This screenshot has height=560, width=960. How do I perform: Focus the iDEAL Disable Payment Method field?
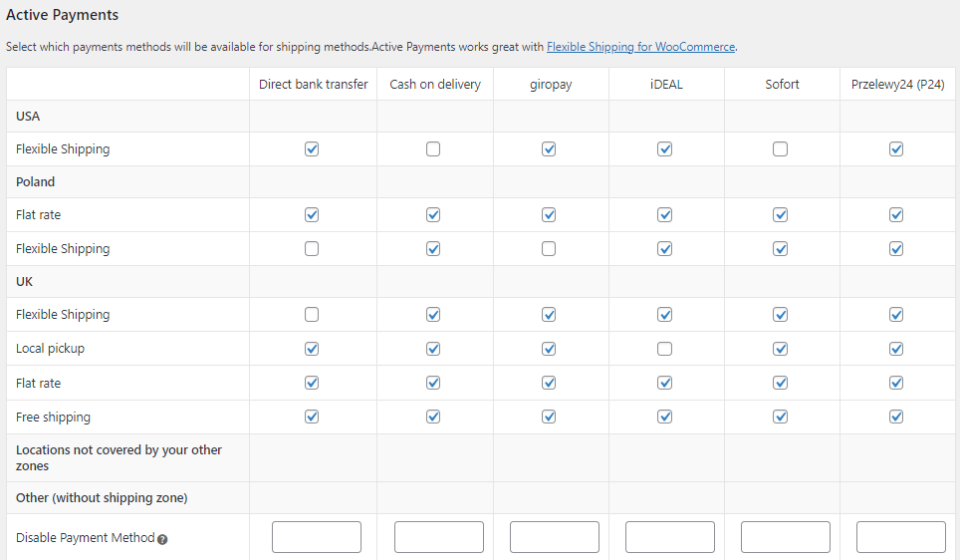pos(670,537)
